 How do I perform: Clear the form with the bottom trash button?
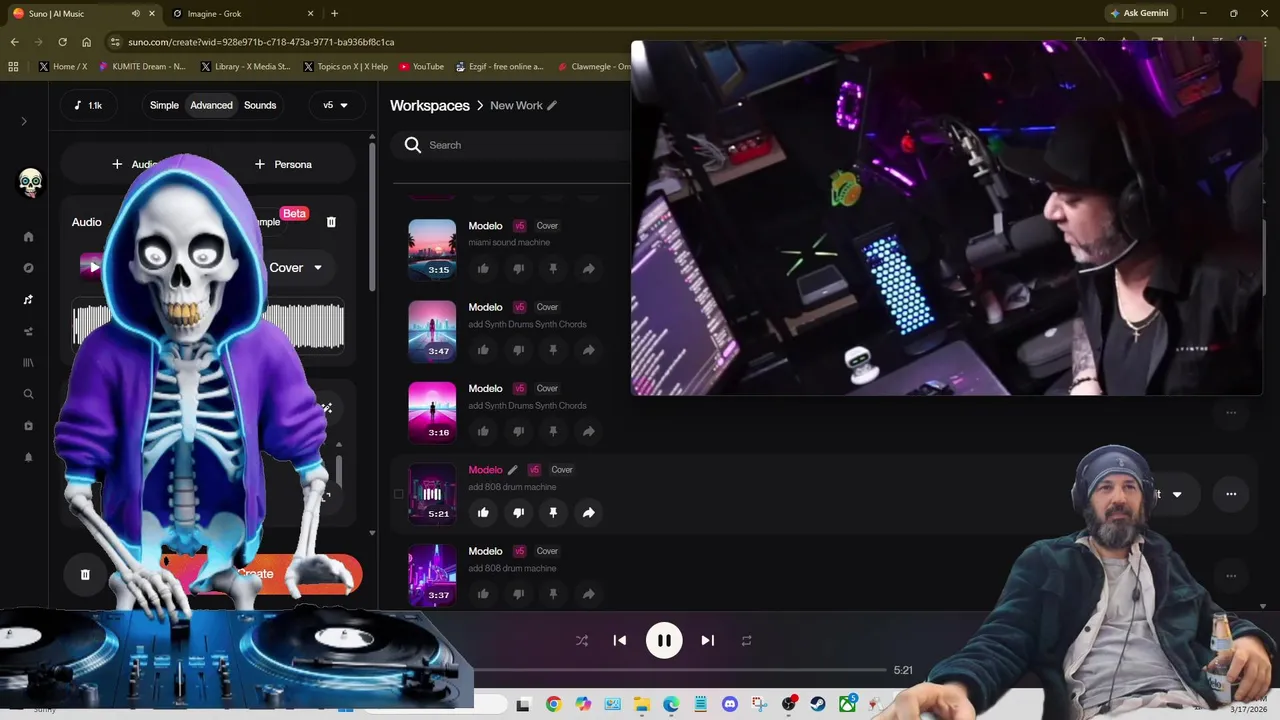point(85,574)
